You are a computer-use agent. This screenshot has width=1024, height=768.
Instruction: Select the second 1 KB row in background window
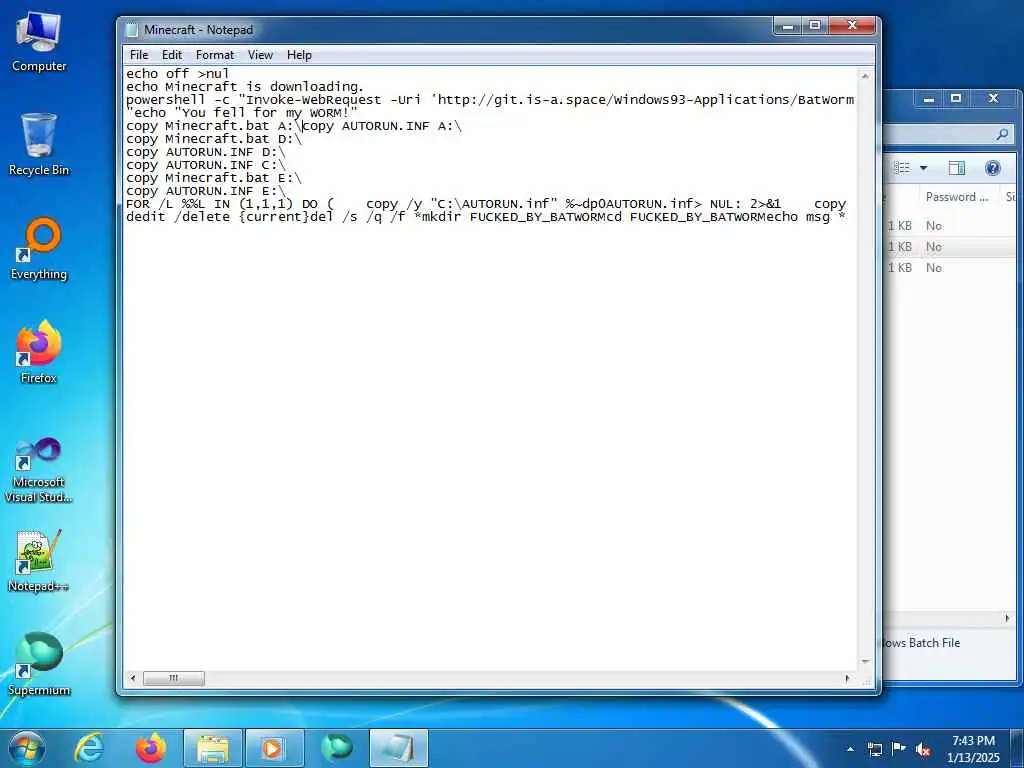pos(950,247)
